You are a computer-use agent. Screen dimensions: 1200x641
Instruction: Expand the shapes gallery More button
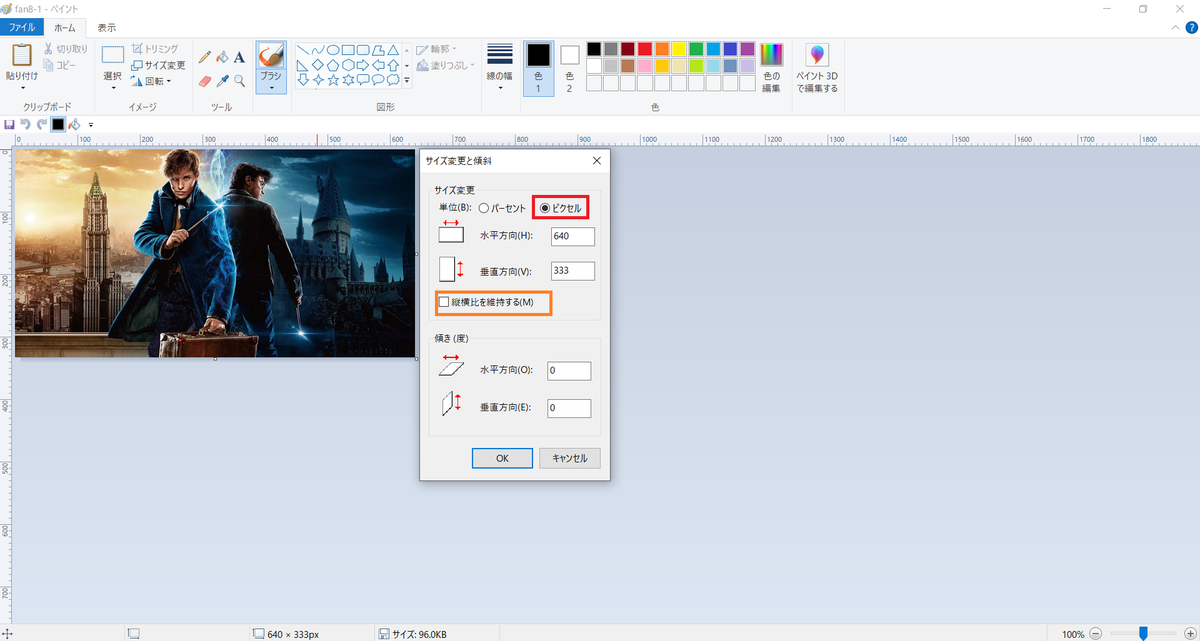[x=407, y=80]
